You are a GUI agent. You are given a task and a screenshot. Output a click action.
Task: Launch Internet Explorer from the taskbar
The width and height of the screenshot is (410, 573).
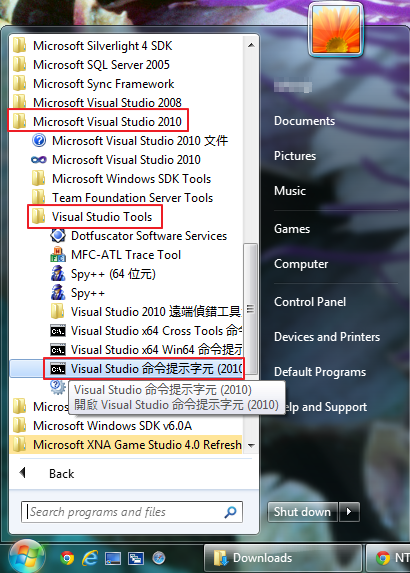[x=90, y=558]
